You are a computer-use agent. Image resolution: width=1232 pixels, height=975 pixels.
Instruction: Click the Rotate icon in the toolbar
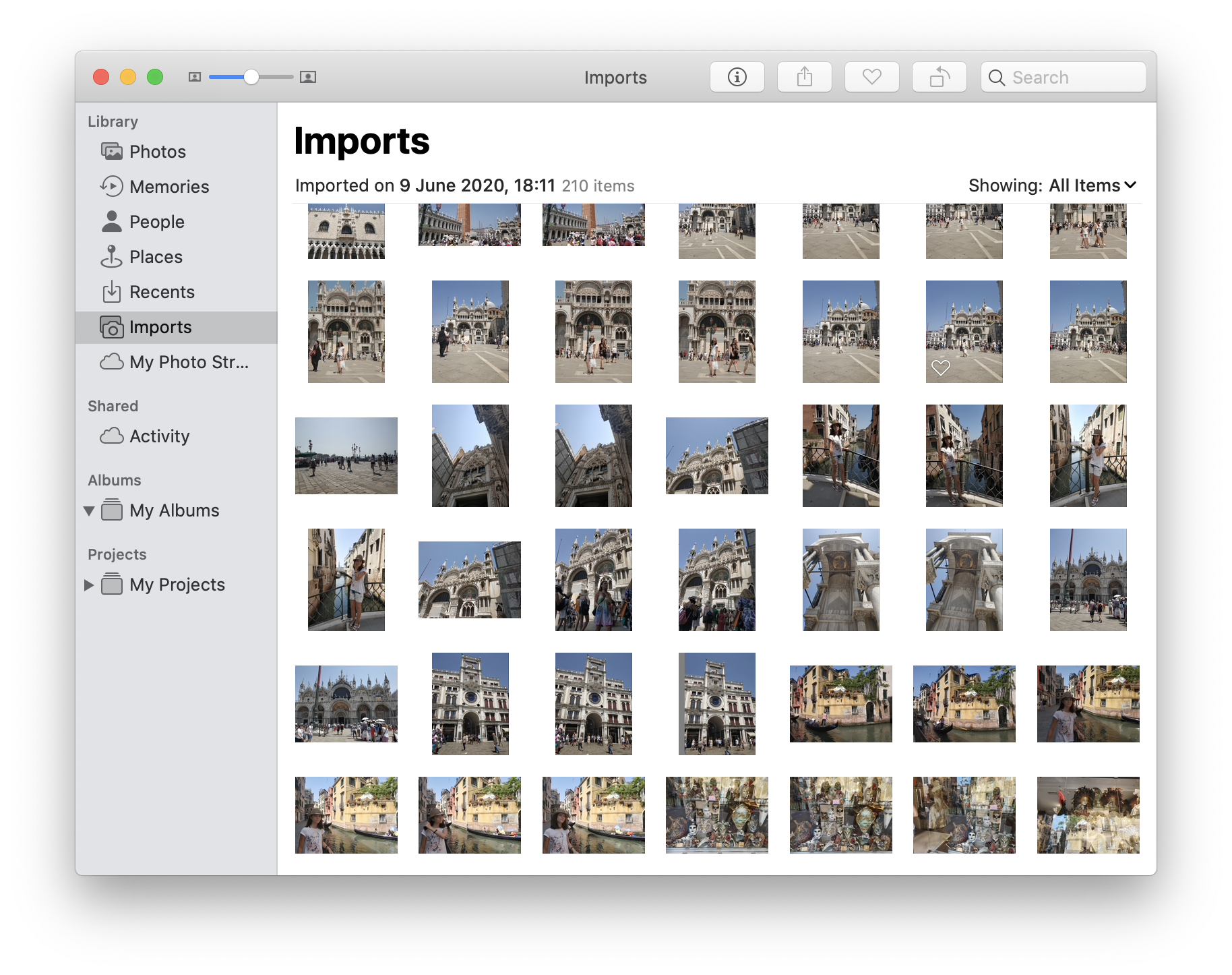939,77
